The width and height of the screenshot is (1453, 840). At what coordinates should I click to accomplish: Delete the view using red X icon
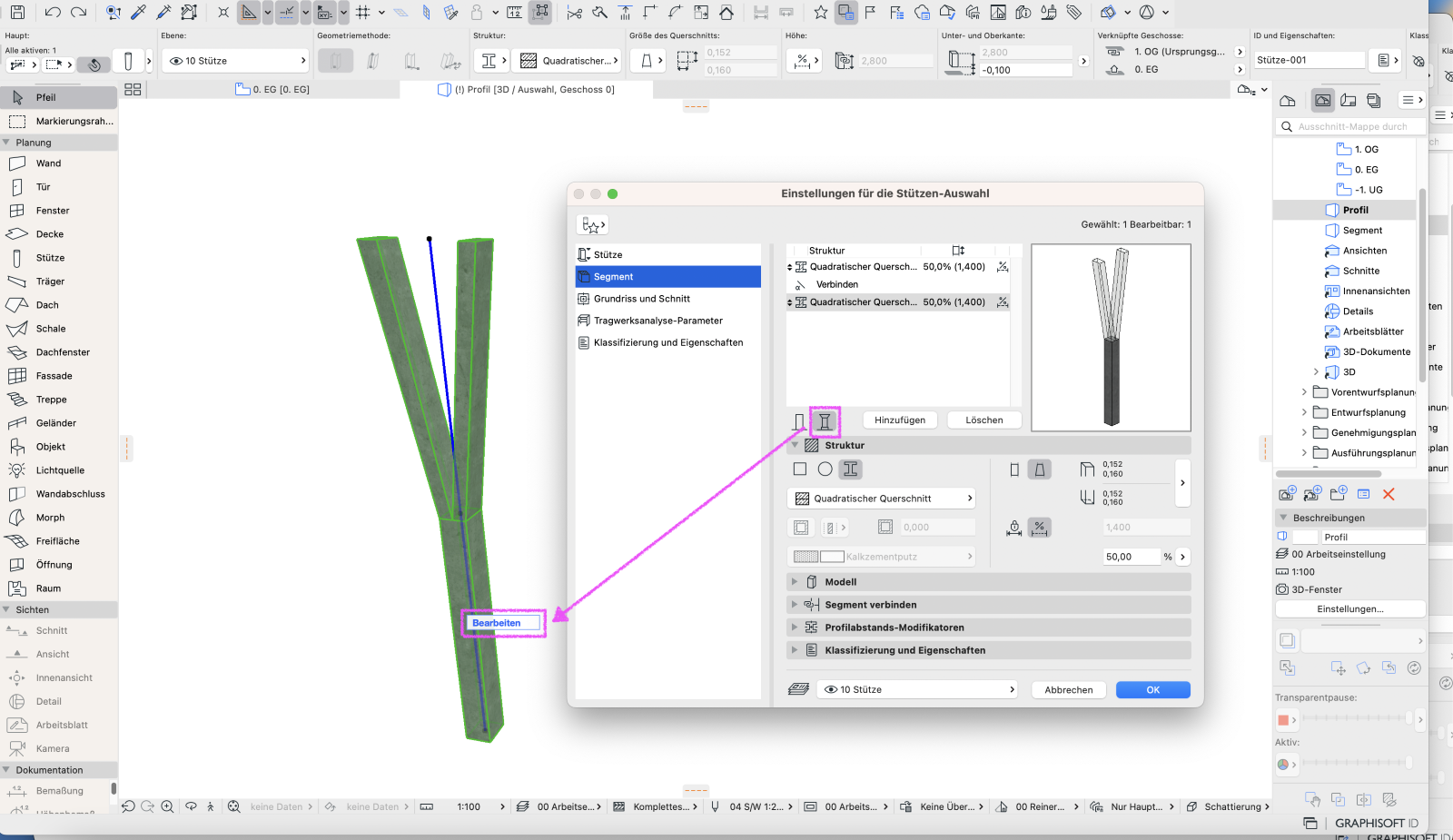coord(1389,494)
